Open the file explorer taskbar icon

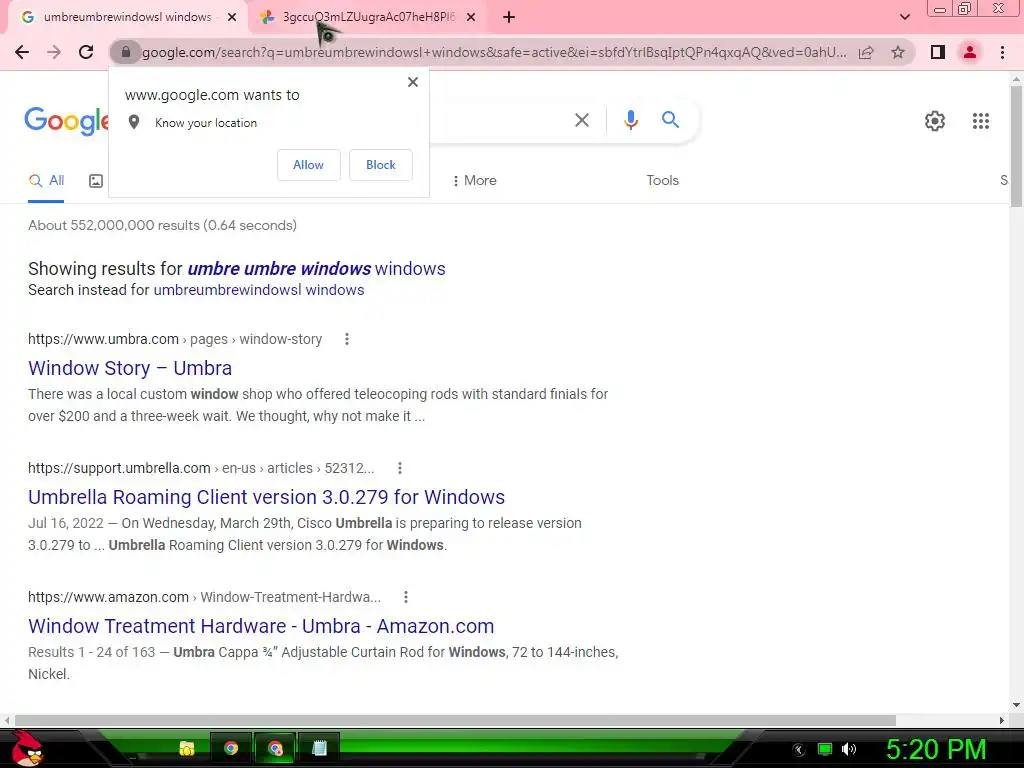pyautogui.click(x=187, y=748)
